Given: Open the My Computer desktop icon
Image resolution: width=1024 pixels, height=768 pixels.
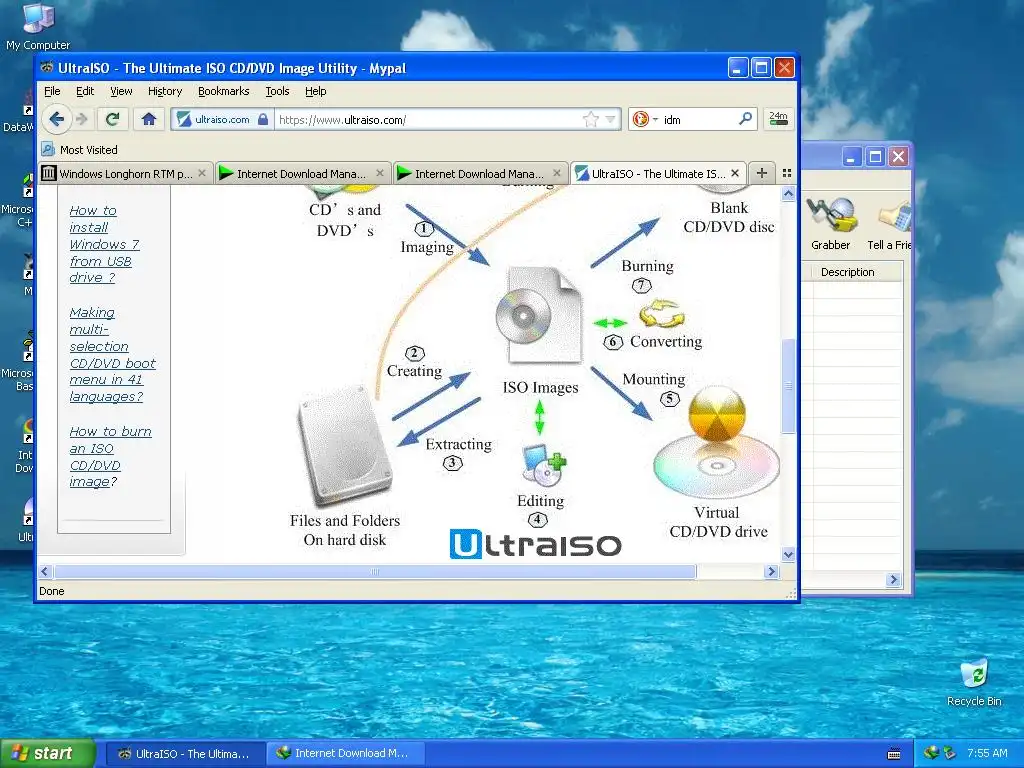Looking at the screenshot, I should click(38, 26).
